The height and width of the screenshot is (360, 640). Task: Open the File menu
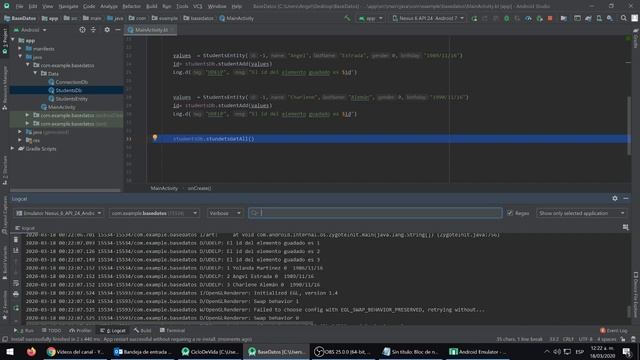[19, 6]
